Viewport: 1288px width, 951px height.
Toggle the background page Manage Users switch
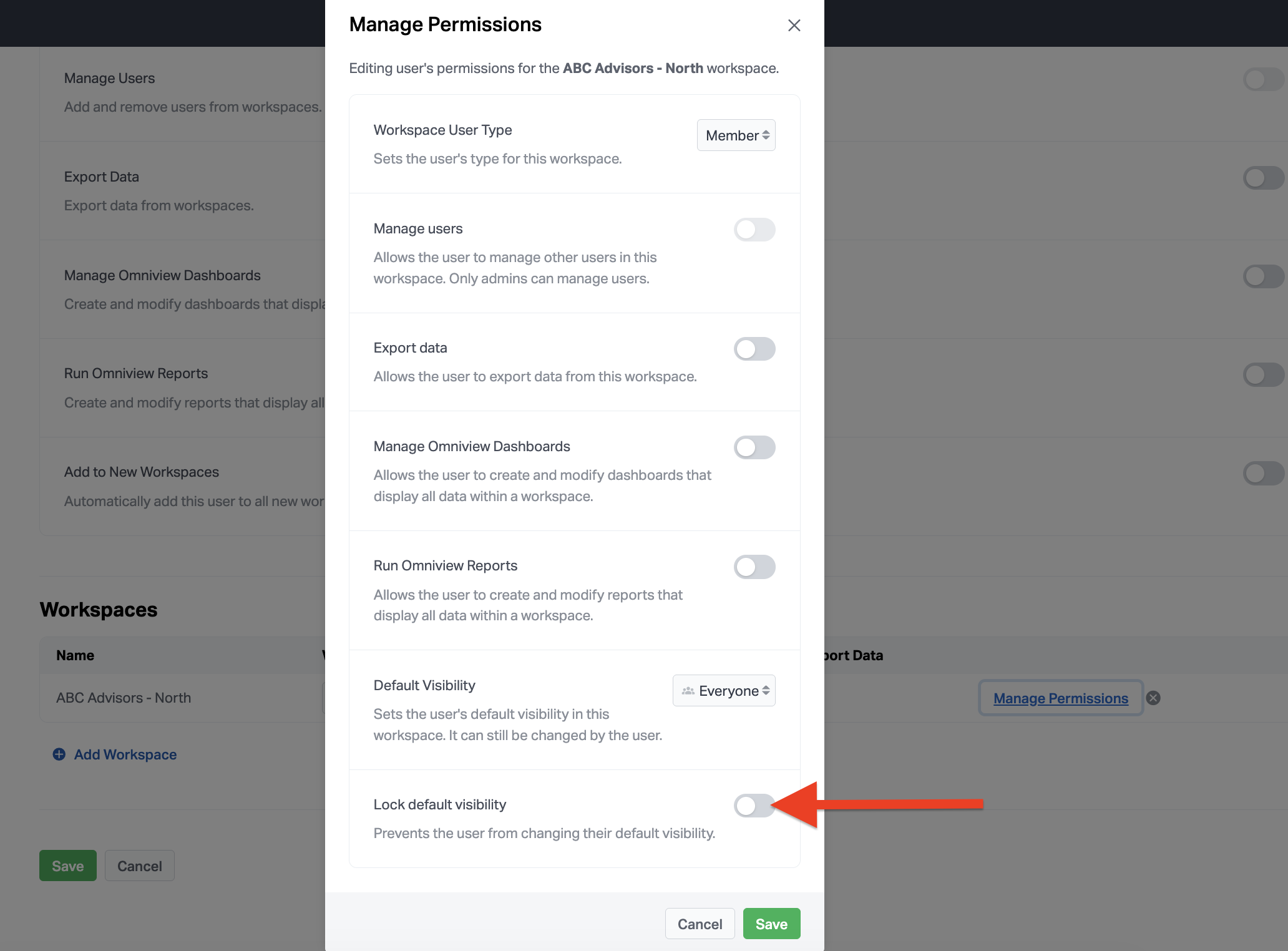[x=1263, y=79]
